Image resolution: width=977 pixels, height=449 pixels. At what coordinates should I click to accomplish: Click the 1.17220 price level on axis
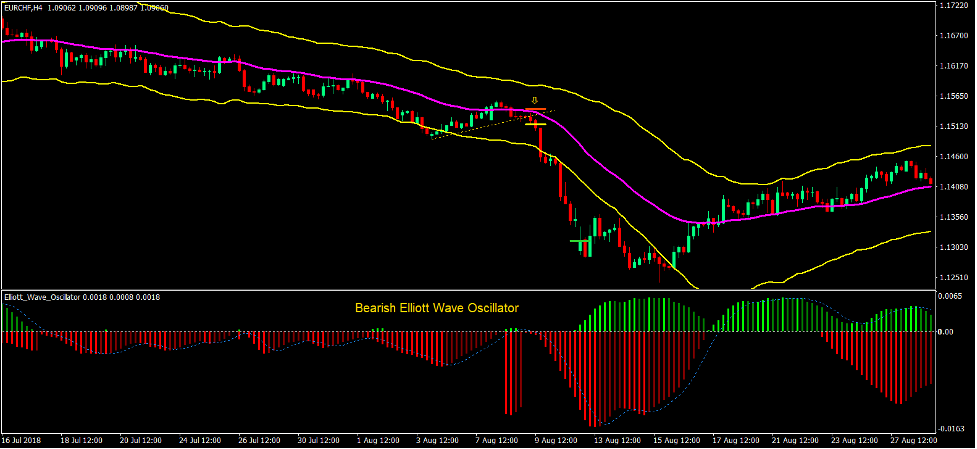pyautogui.click(x=951, y=6)
